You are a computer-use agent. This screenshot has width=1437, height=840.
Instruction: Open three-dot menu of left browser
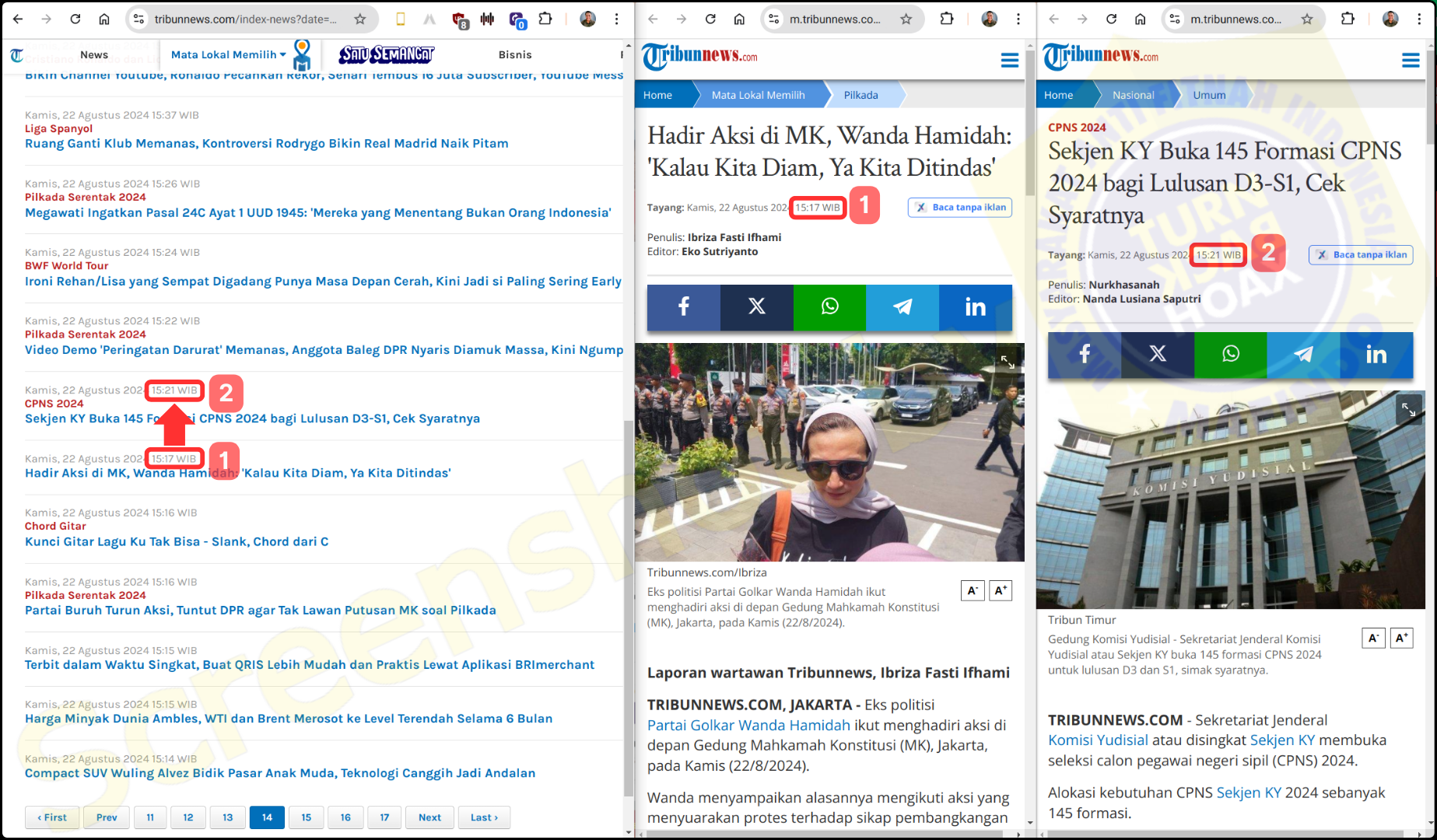point(616,19)
